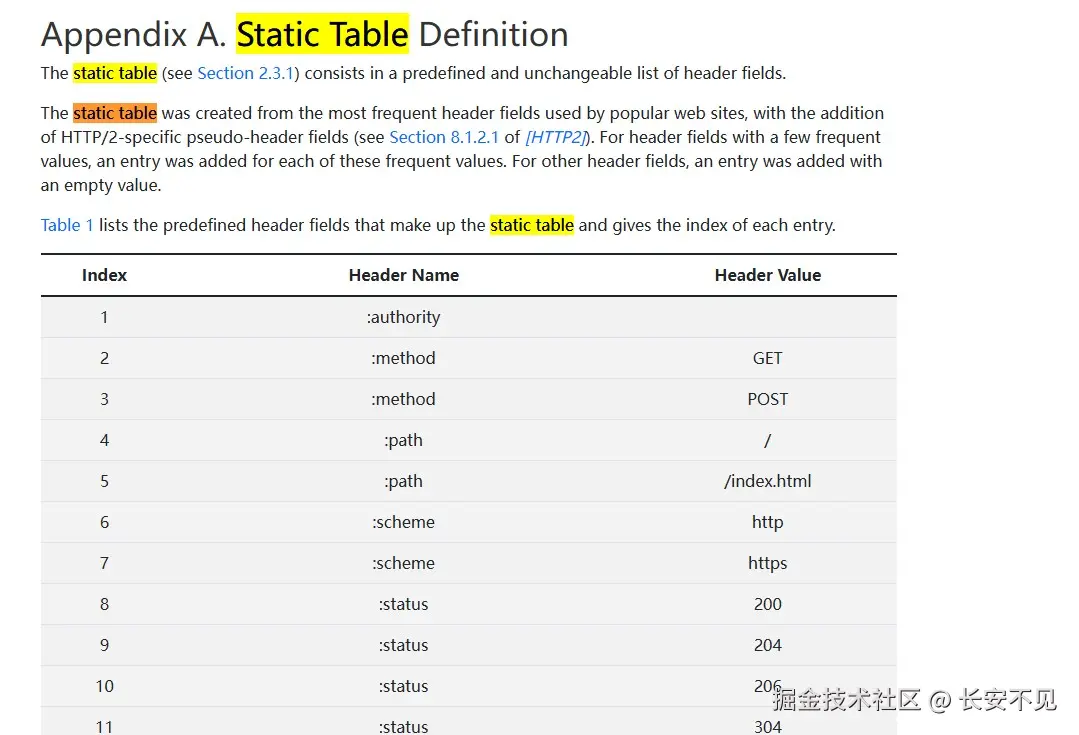Click the [HTTP2] reference link
The image size is (1079, 735).
coord(555,137)
